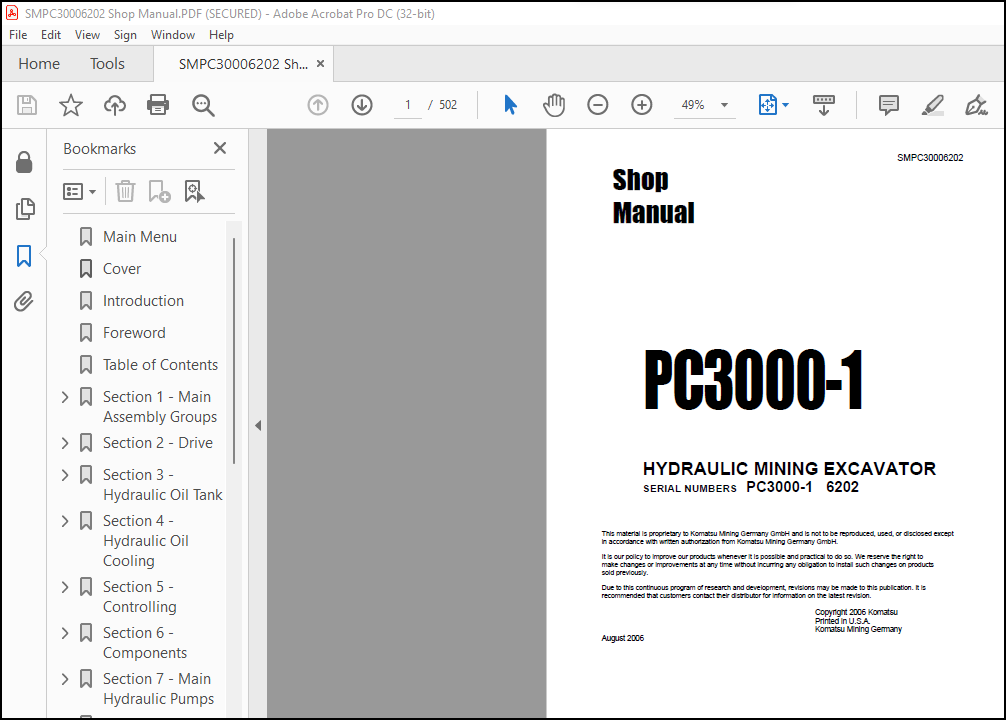
Task: Open the Help menu
Action: [x=221, y=35]
